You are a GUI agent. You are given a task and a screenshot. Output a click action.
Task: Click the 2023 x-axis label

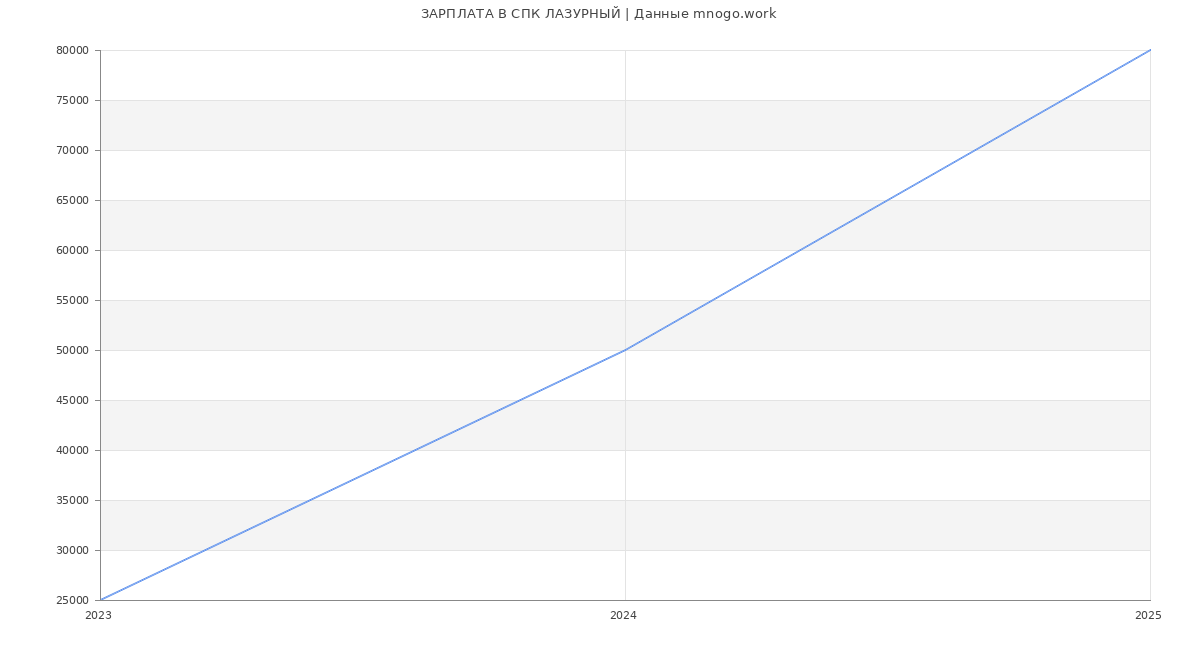pyautogui.click(x=98, y=616)
